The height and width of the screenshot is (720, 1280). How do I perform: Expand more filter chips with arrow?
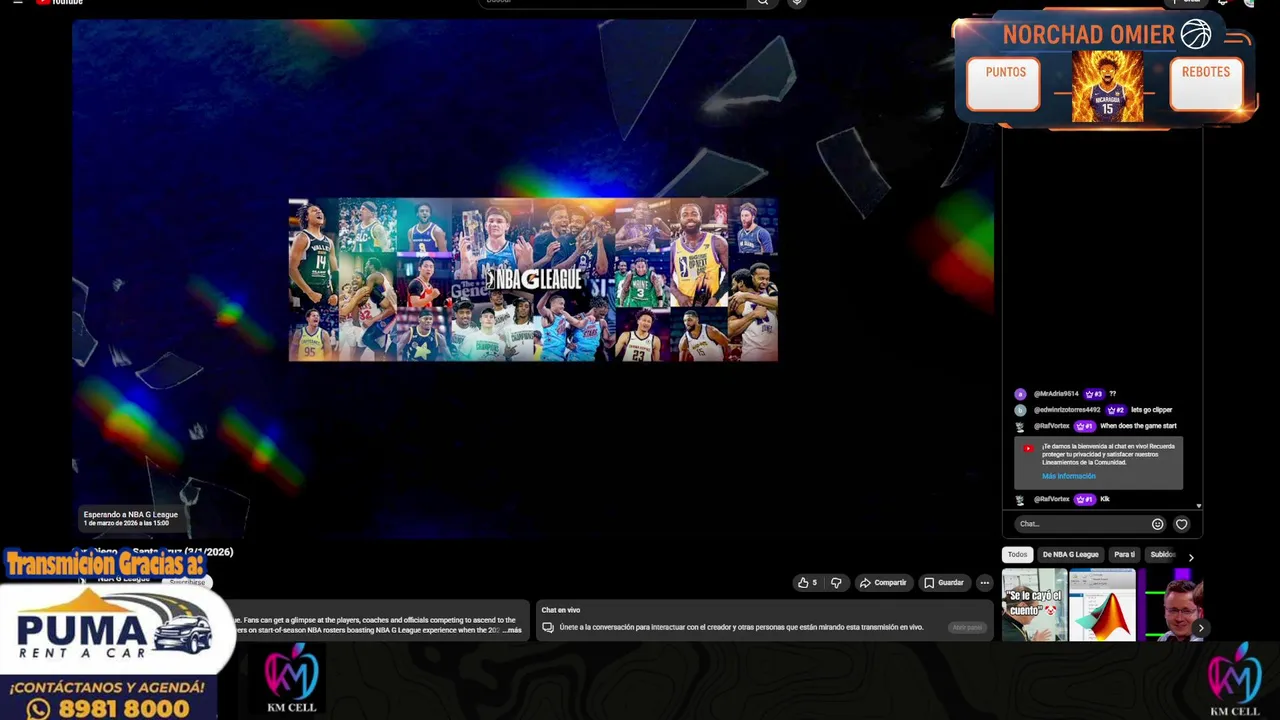pyautogui.click(x=1191, y=557)
